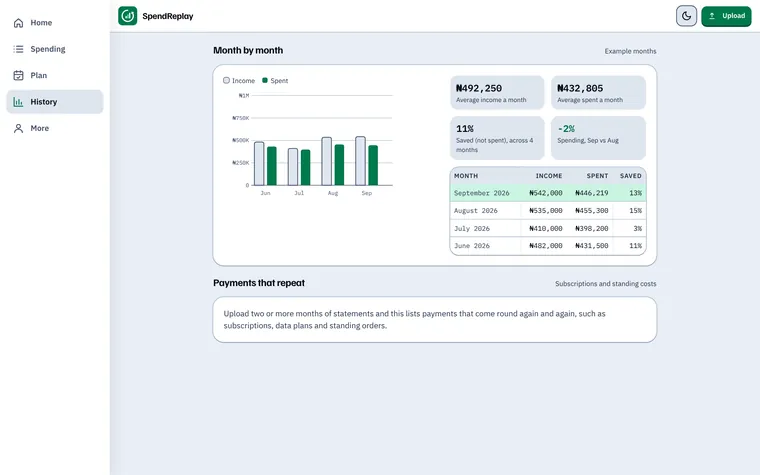
Task: Click the Jun income bar
Action: click(259, 163)
